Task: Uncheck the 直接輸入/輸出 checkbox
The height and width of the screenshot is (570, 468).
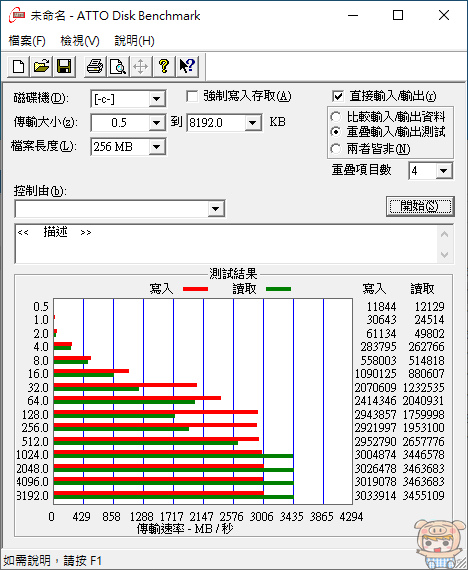Action: click(x=338, y=96)
